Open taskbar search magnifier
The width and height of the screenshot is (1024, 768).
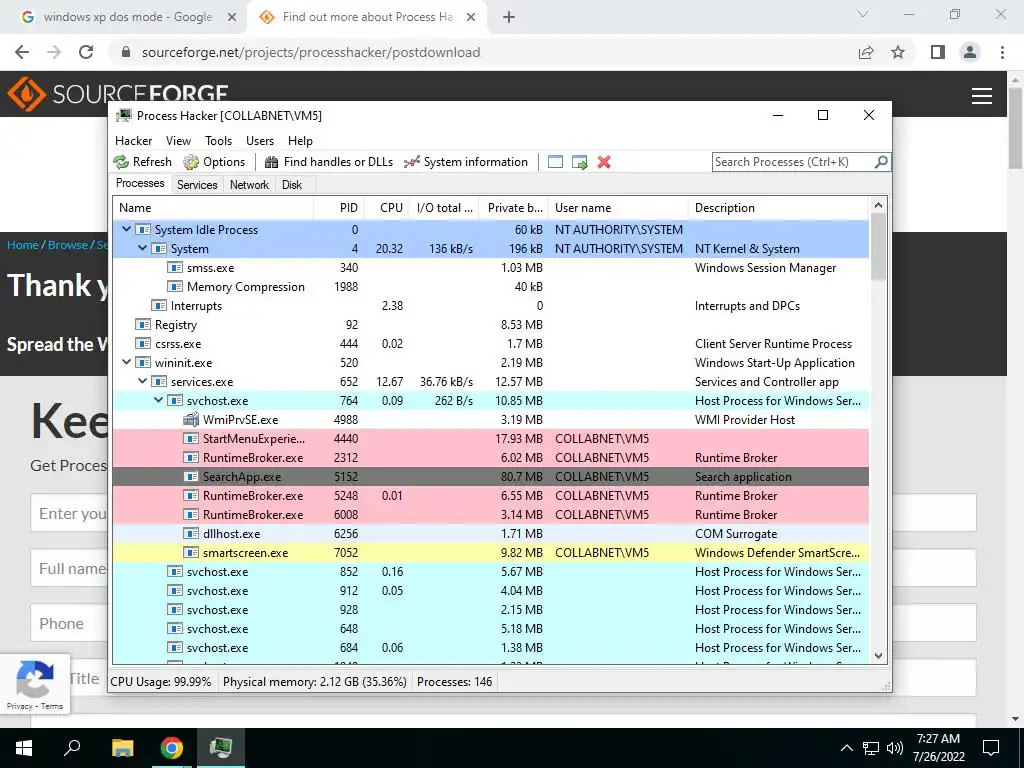pos(72,747)
